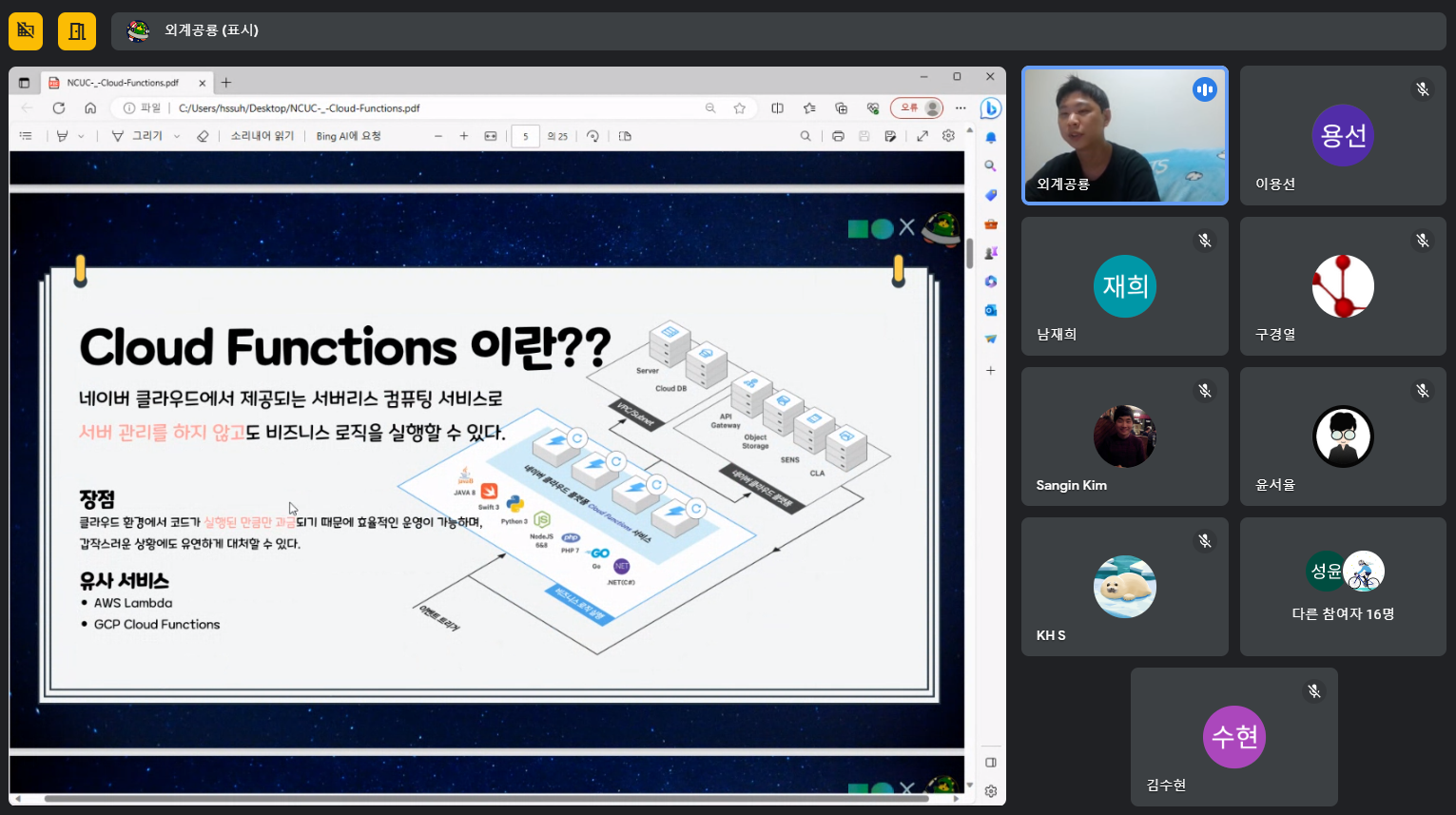Click the 외계공룡 (표시) presenter title bar
The image size is (1456, 815).
click(x=779, y=31)
